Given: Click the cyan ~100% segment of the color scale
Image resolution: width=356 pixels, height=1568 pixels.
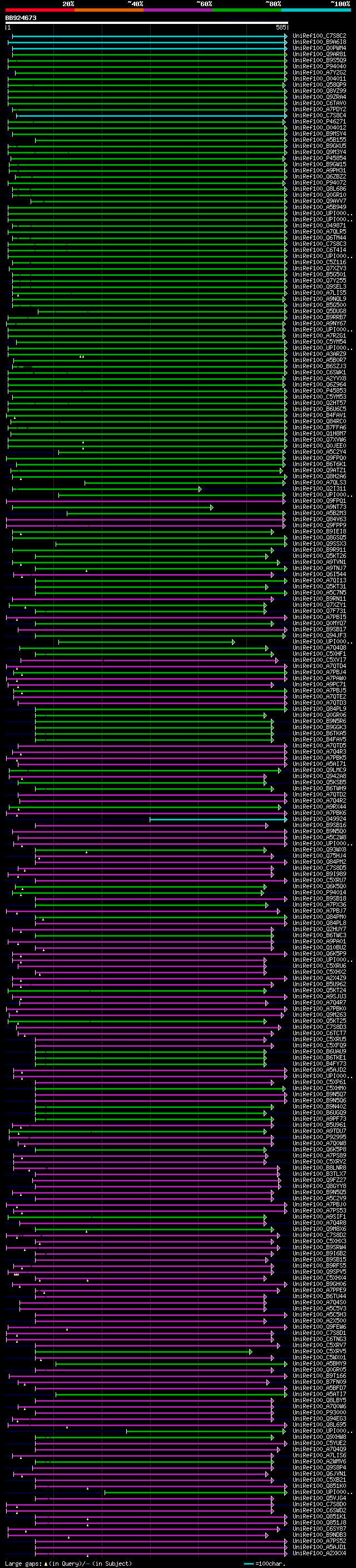Looking at the screenshot, I should point(316,10).
